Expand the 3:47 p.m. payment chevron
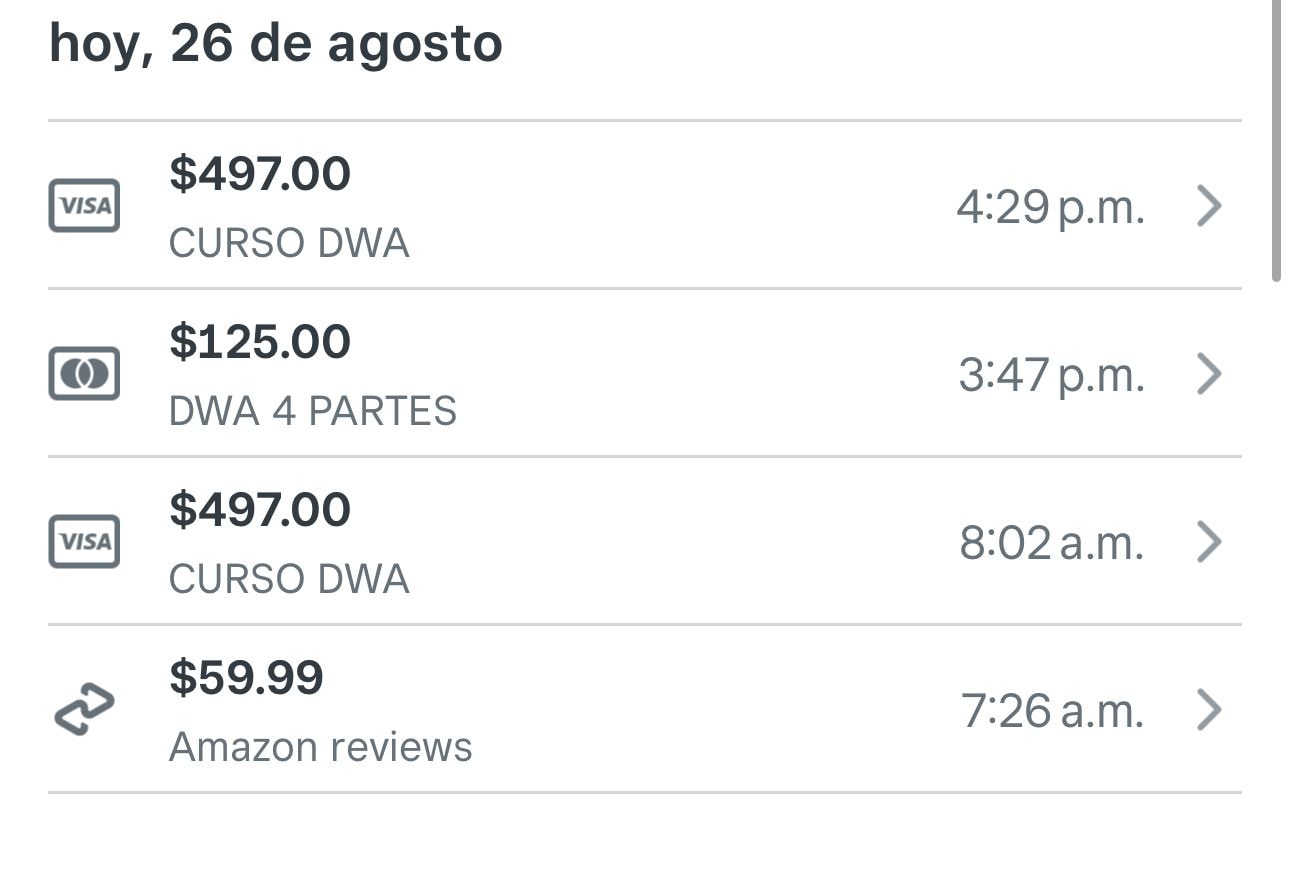1290x869 pixels. pyautogui.click(x=1209, y=374)
